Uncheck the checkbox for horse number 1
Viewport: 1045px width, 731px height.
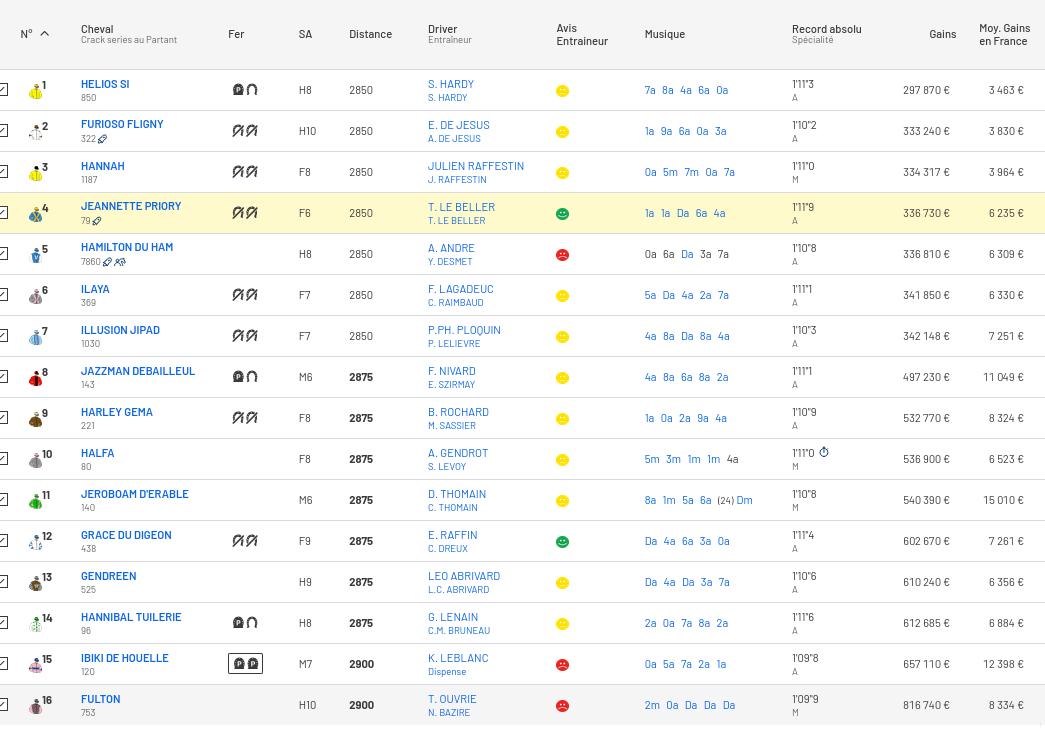coord(4,90)
